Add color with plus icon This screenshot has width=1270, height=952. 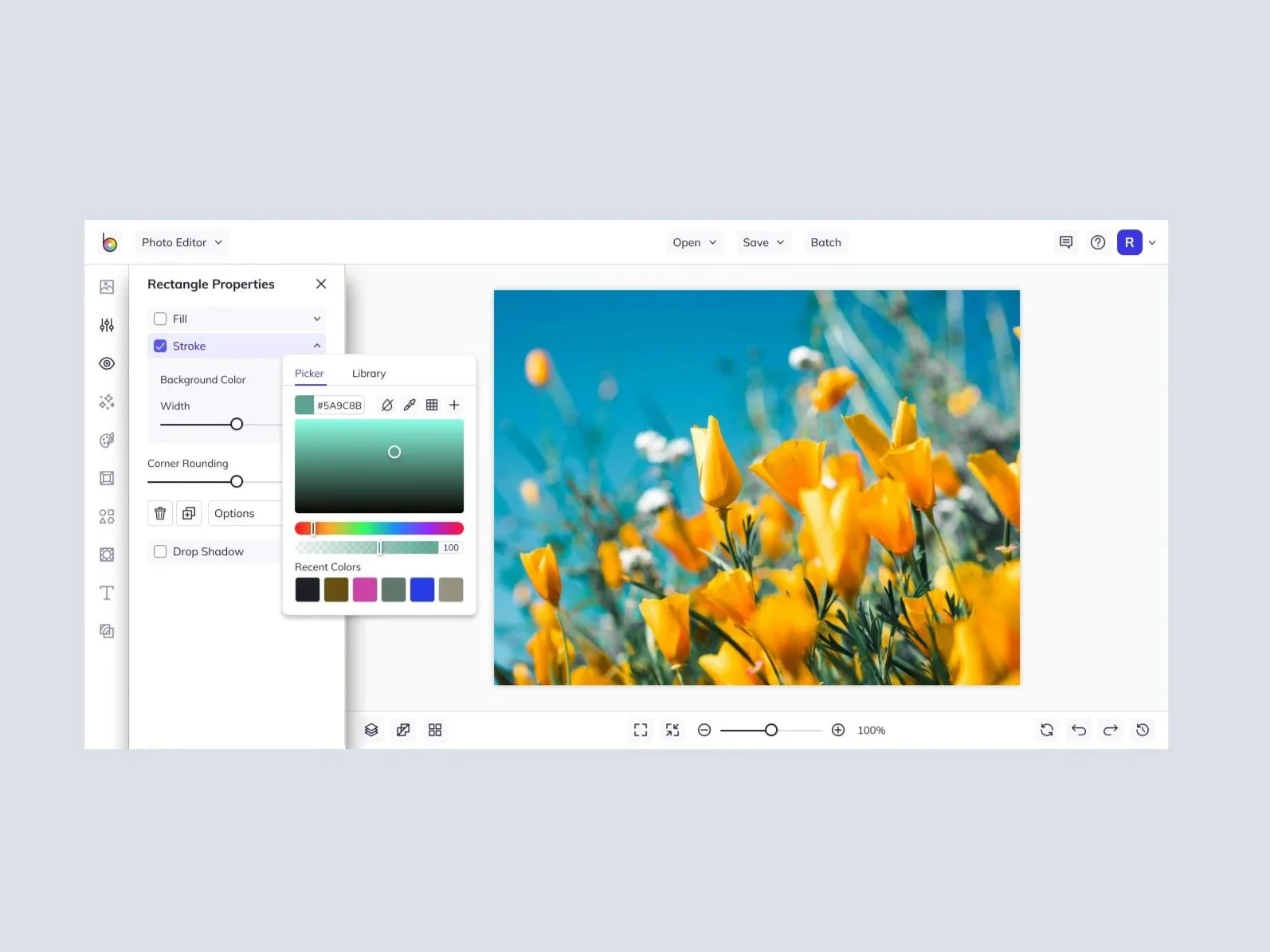(454, 405)
